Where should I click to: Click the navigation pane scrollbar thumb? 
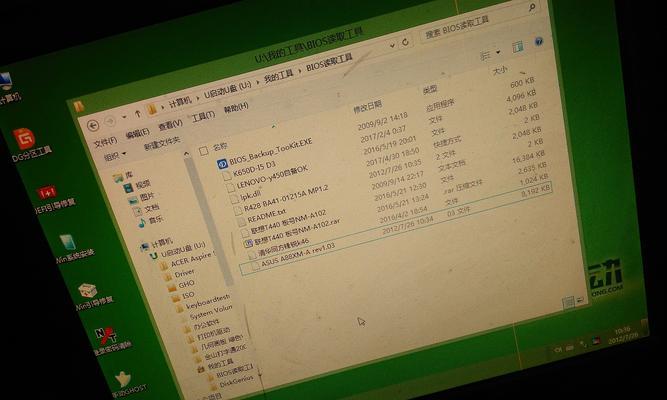pos(210,221)
